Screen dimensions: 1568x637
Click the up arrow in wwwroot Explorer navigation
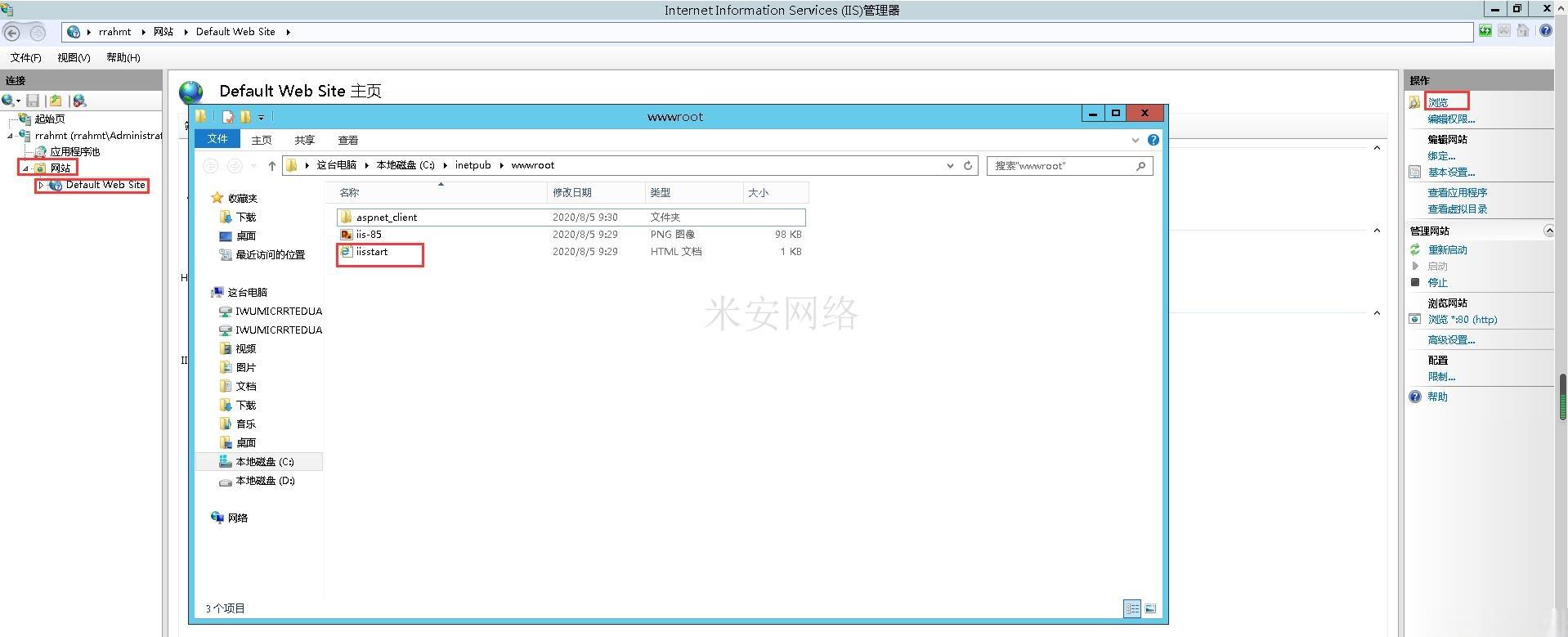tap(272, 166)
